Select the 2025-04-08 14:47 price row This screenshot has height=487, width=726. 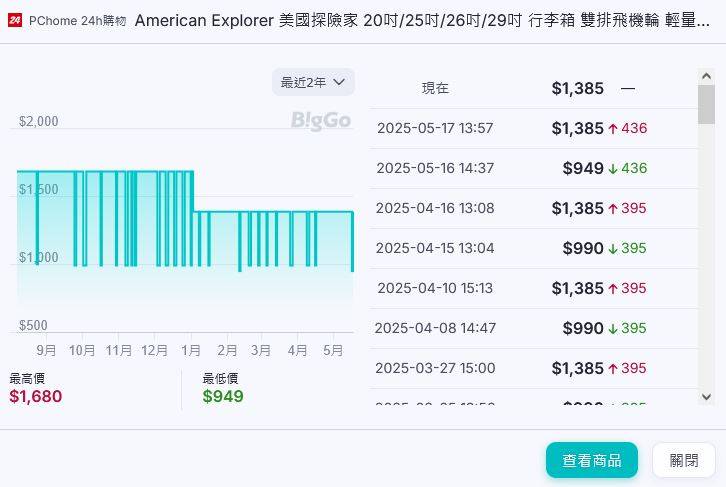(533, 328)
